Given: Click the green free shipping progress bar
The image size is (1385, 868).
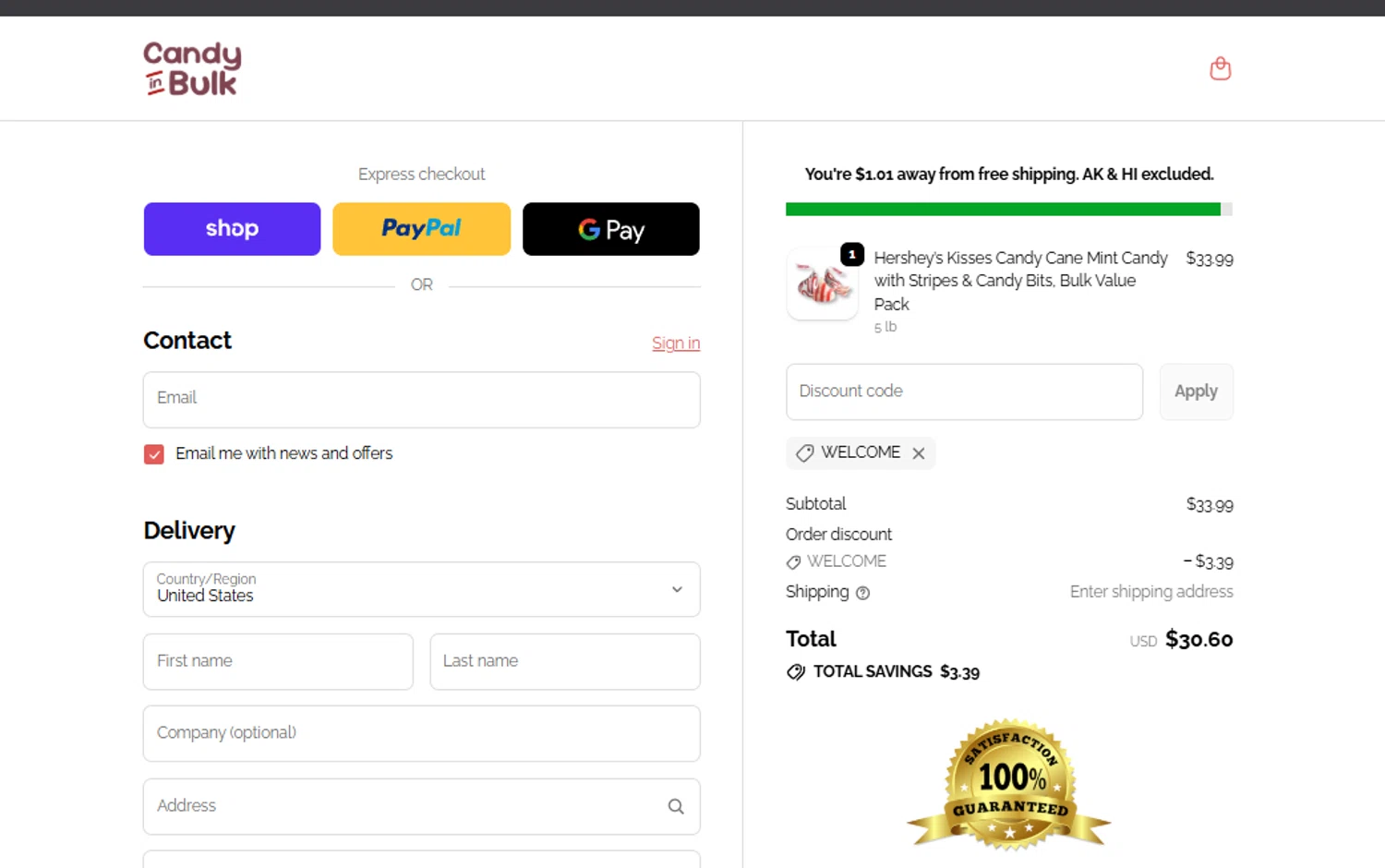Looking at the screenshot, I should 1003,210.
